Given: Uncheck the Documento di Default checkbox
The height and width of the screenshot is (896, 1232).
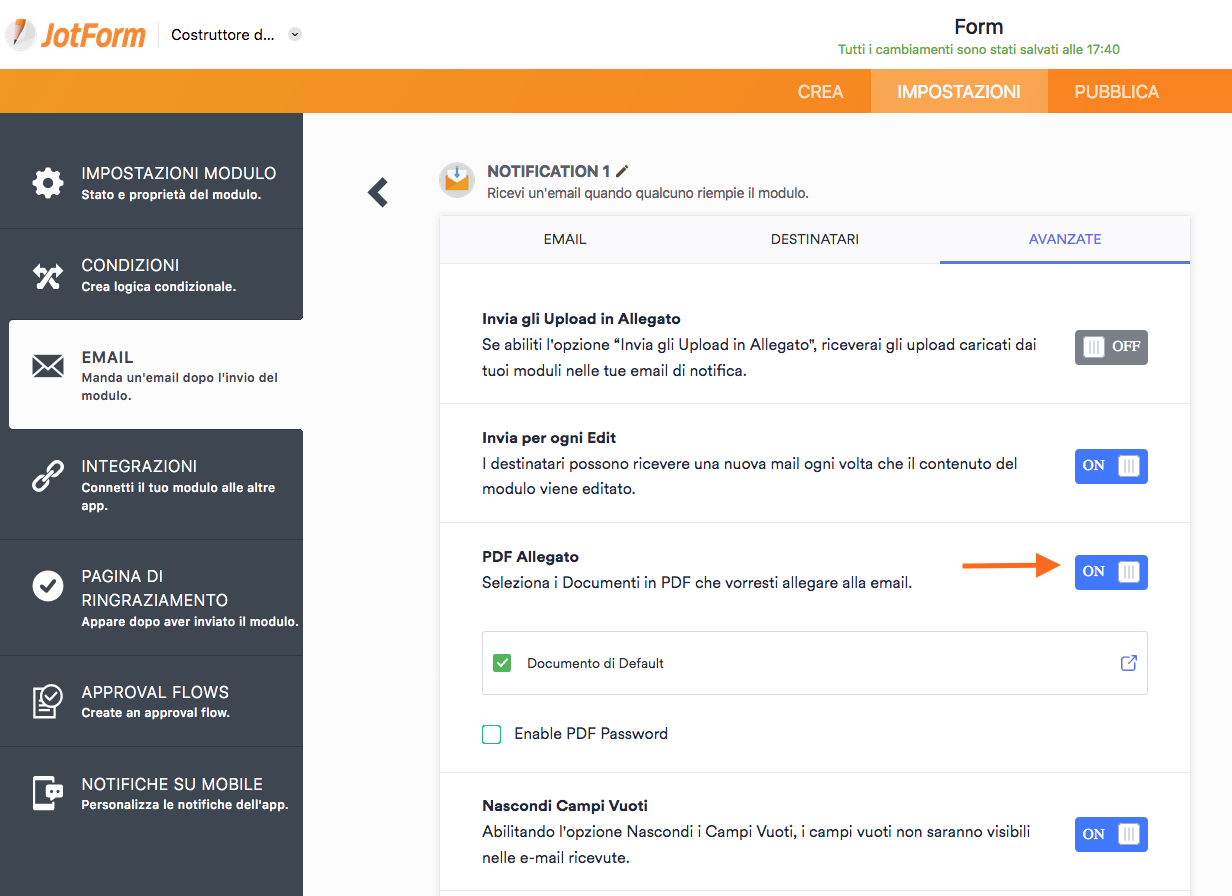Looking at the screenshot, I should coord(502,663).
